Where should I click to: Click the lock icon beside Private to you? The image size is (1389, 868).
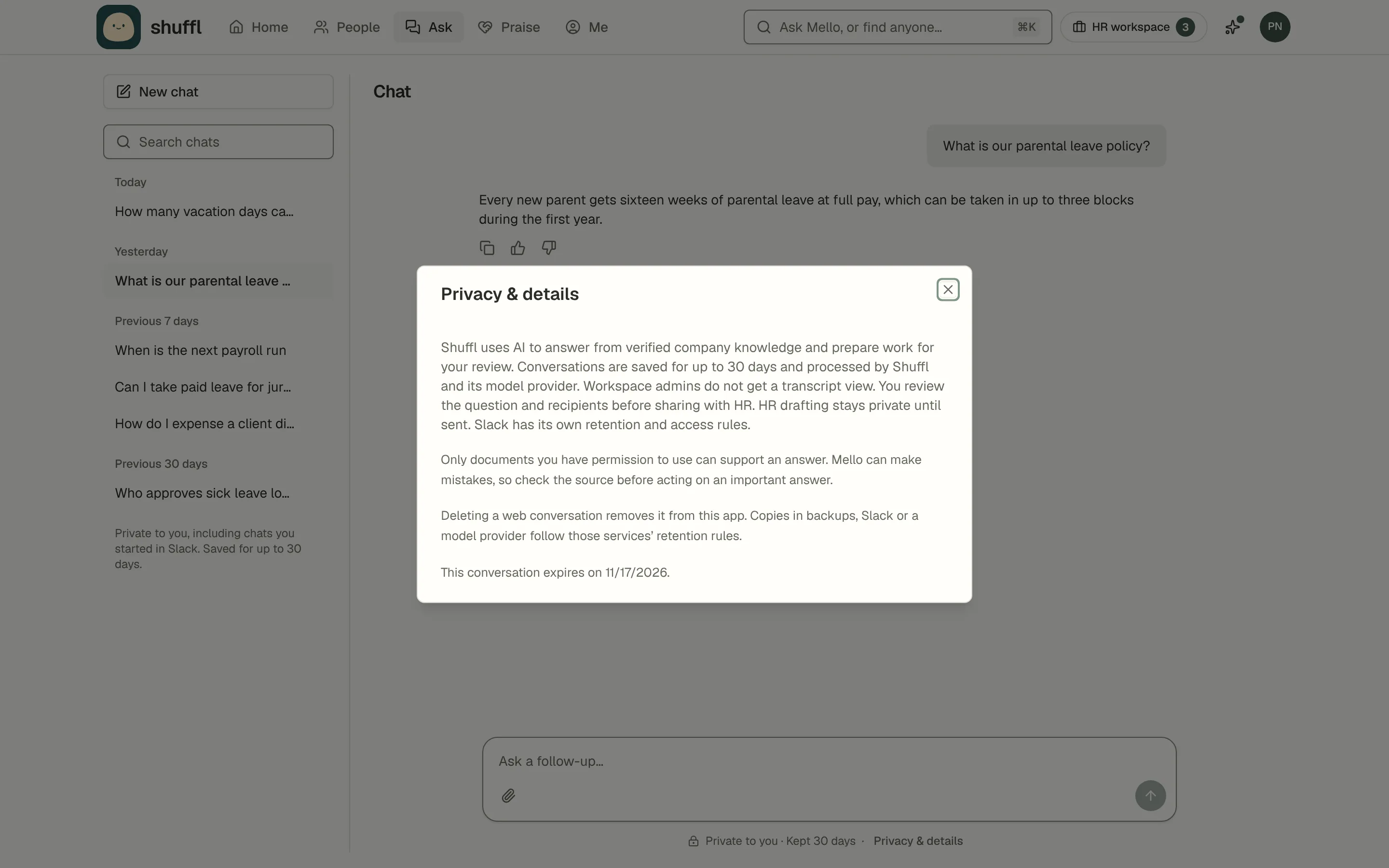pyautogui.click(x=694, y=841)
